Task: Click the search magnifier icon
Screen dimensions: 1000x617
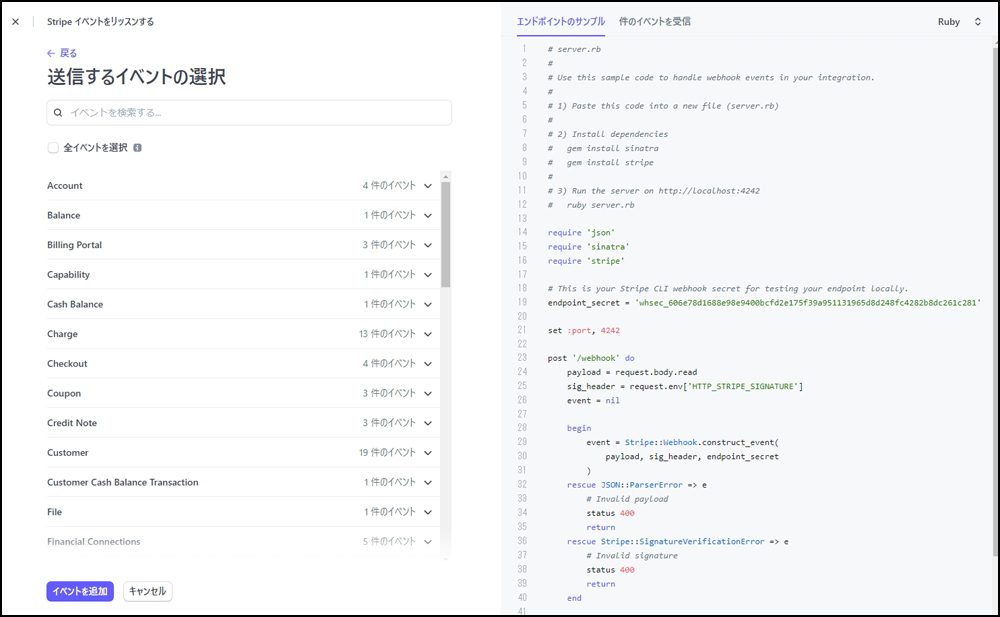Action: coord(58,113)
